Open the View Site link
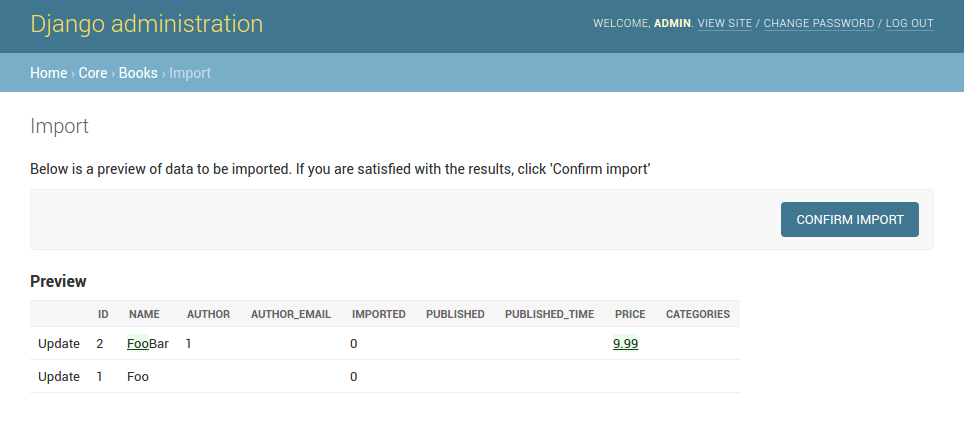 [x=725, y=23]
